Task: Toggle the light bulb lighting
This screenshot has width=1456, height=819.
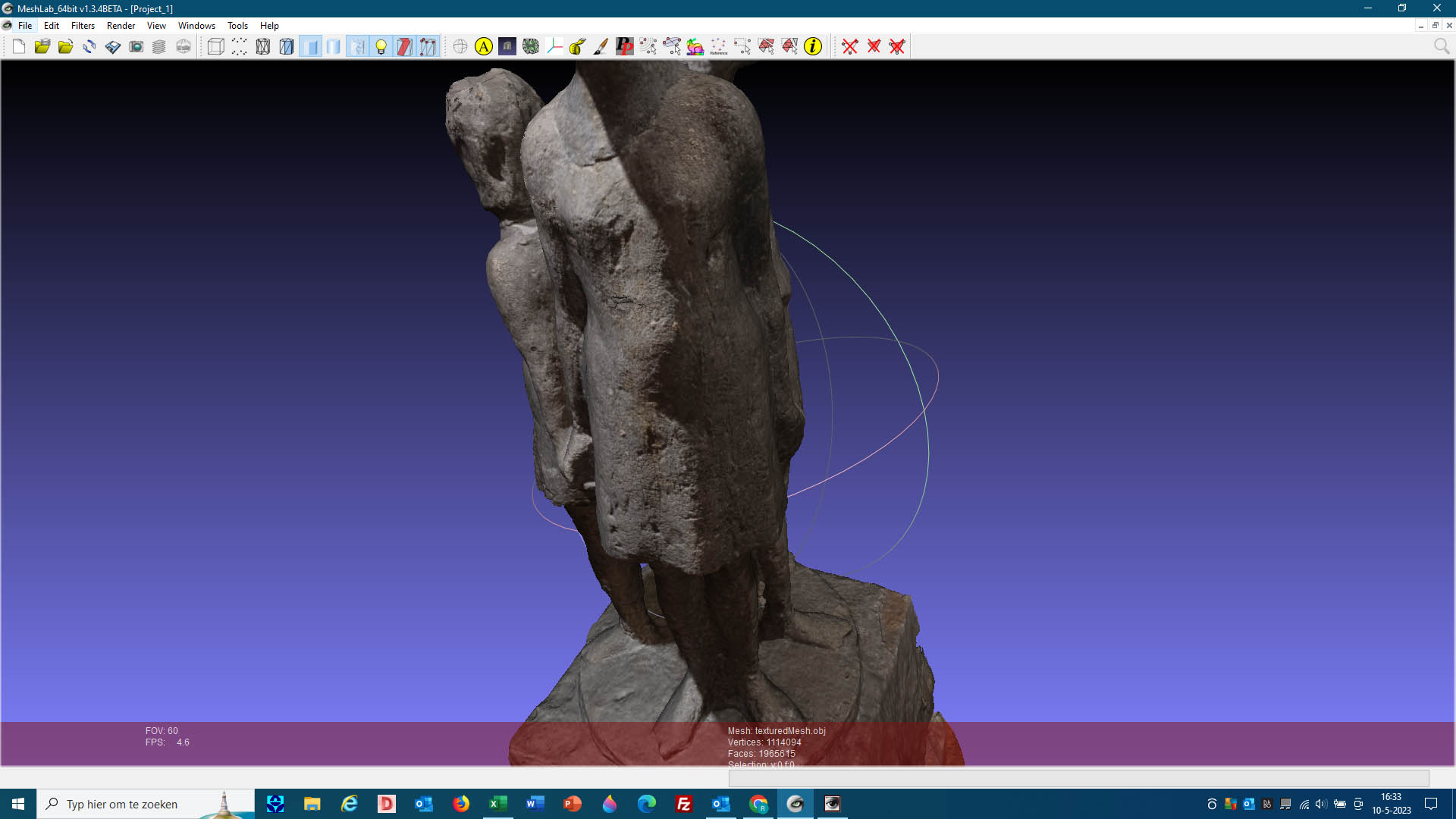Action: (381, 47)
